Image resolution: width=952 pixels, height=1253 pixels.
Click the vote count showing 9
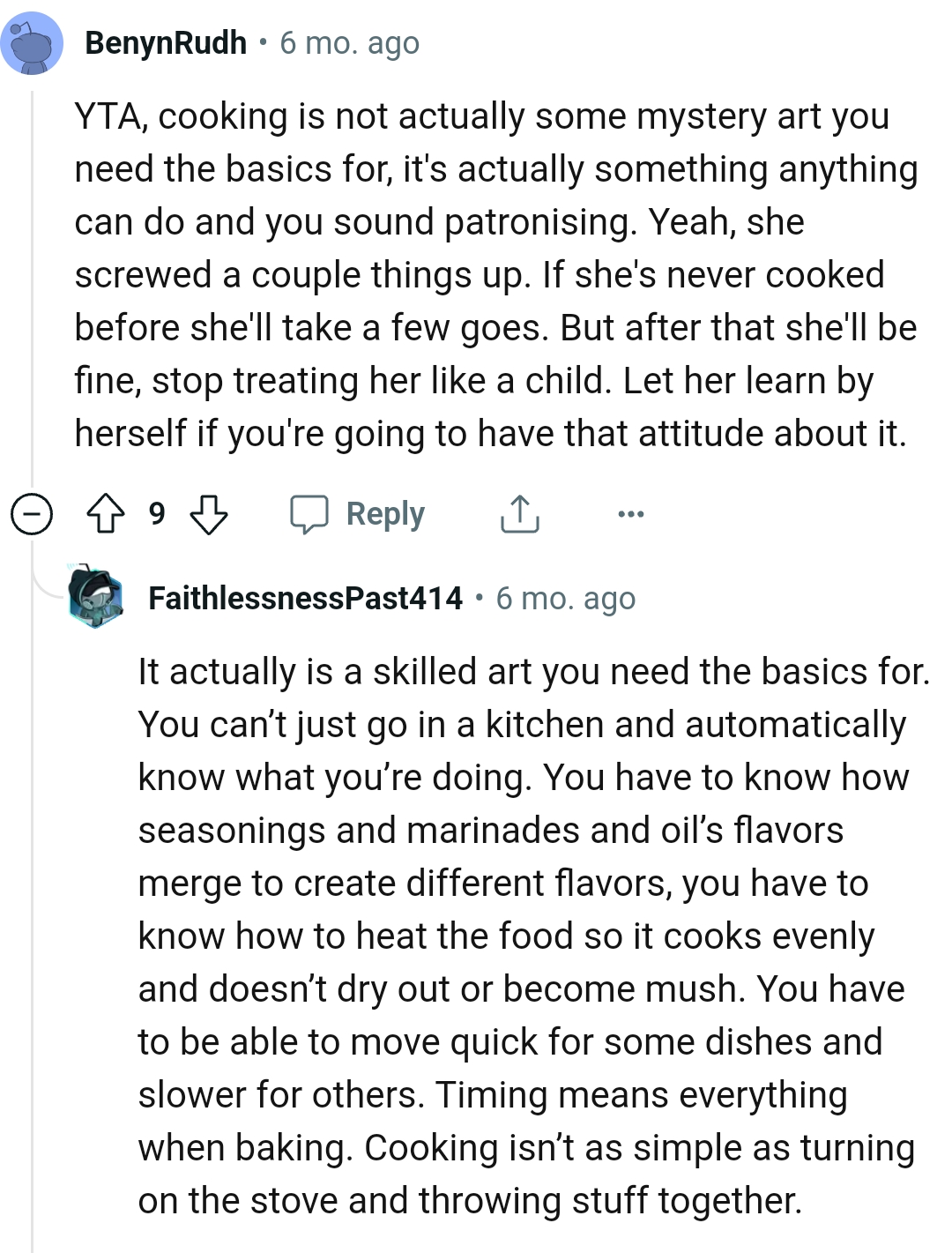pyautogui.click(x=157, y=514)
